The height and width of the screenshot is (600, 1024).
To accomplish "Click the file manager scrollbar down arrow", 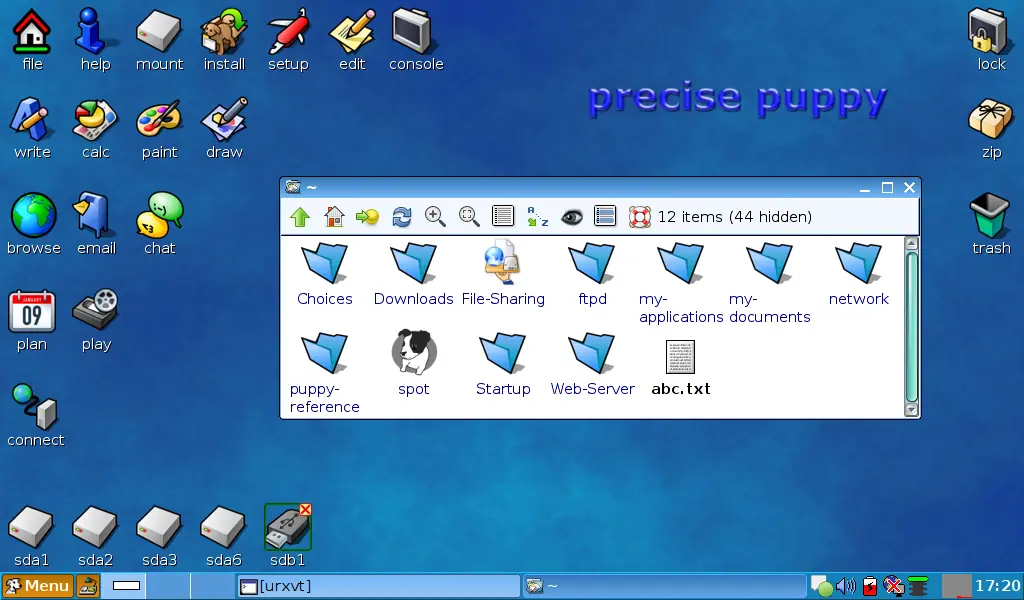I will click(x=912, y=410).
